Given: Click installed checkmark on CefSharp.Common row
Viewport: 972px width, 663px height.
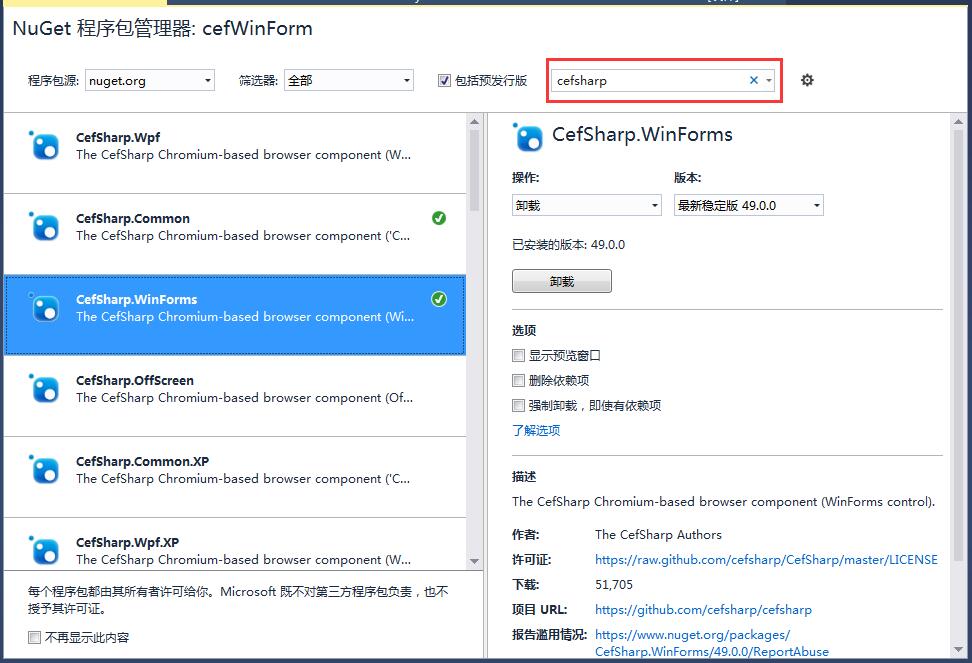Looking at the screenshot, I should point(439,218).
